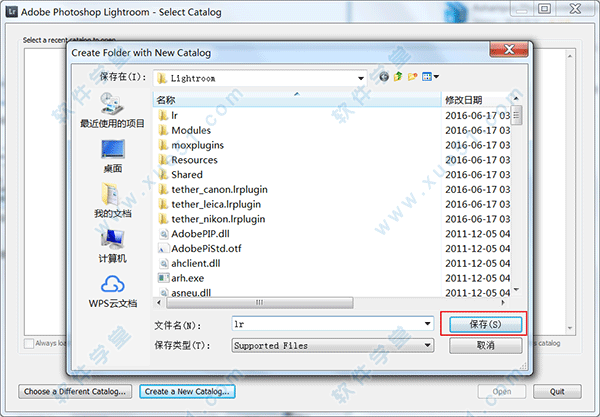The image size is (600, 417).
Task: Open 我的文档 documents shortcut
Action: [x=112, y=200]
